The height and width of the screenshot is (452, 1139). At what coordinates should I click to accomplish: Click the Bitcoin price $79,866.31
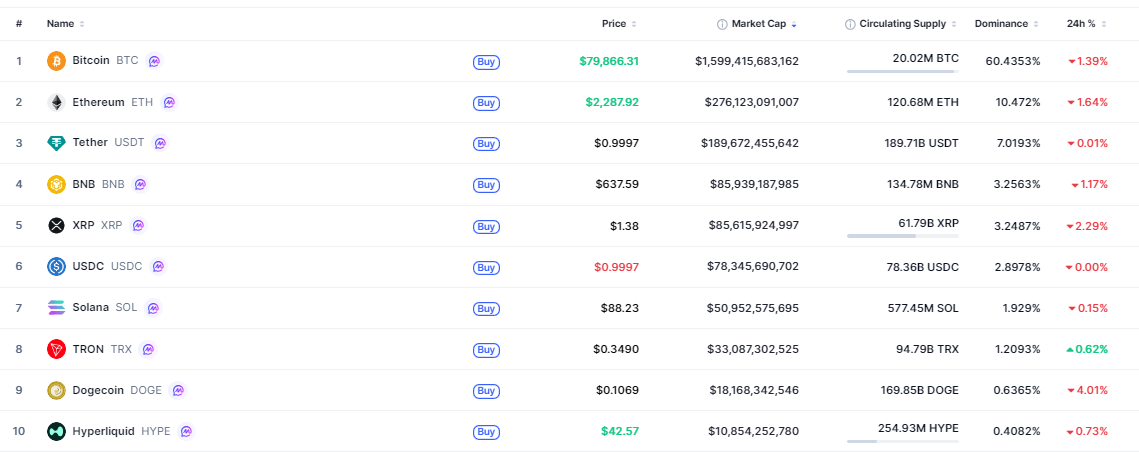pos(609,61)
